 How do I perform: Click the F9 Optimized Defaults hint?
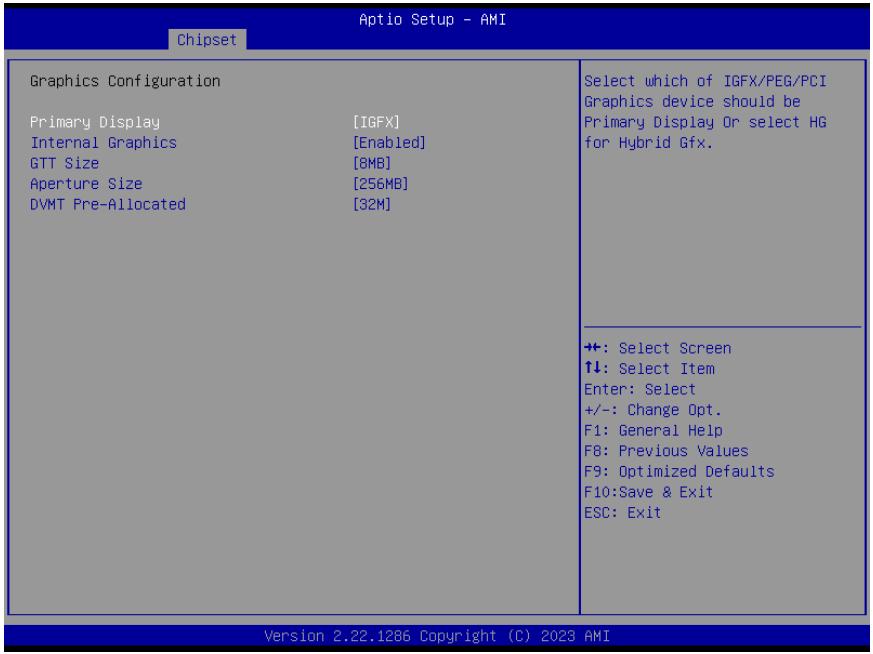tap(679, 471)
